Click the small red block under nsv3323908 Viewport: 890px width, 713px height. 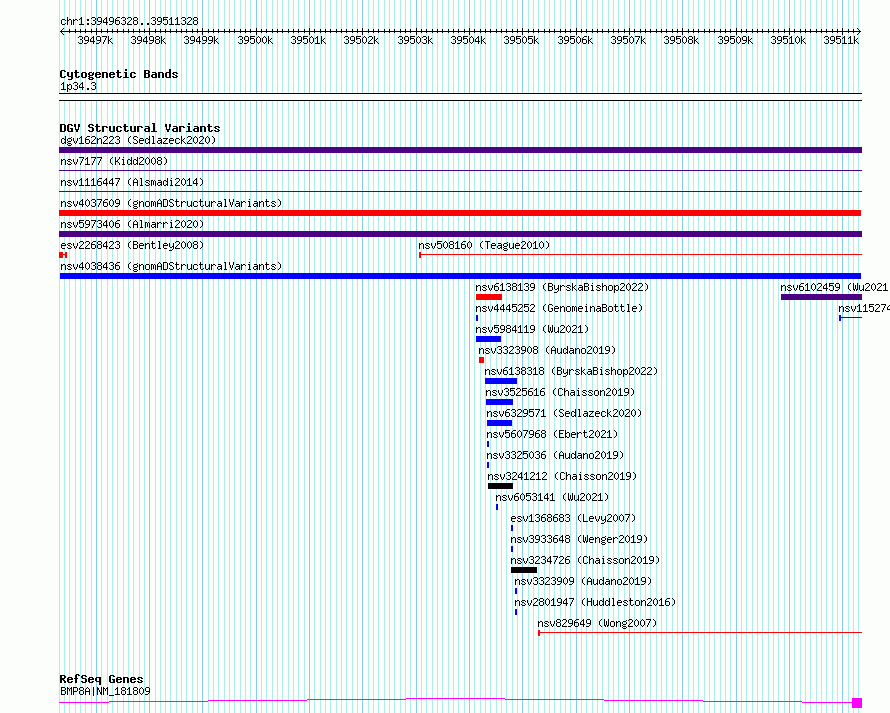tap(481, 360)
